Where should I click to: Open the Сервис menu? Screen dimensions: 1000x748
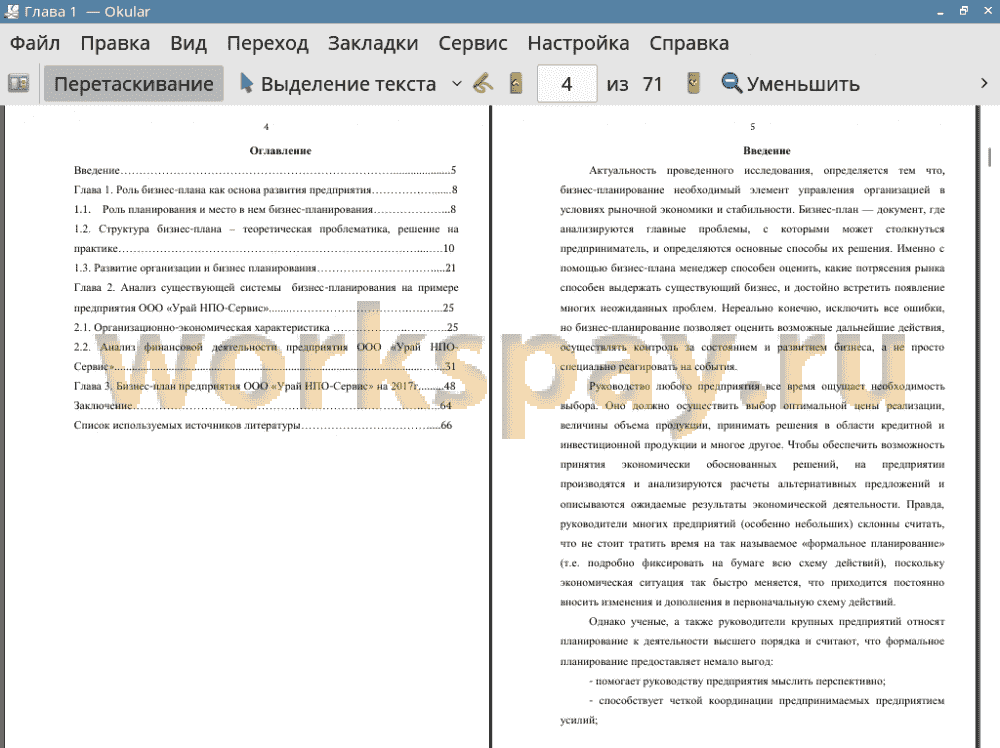tap(473, 43)
